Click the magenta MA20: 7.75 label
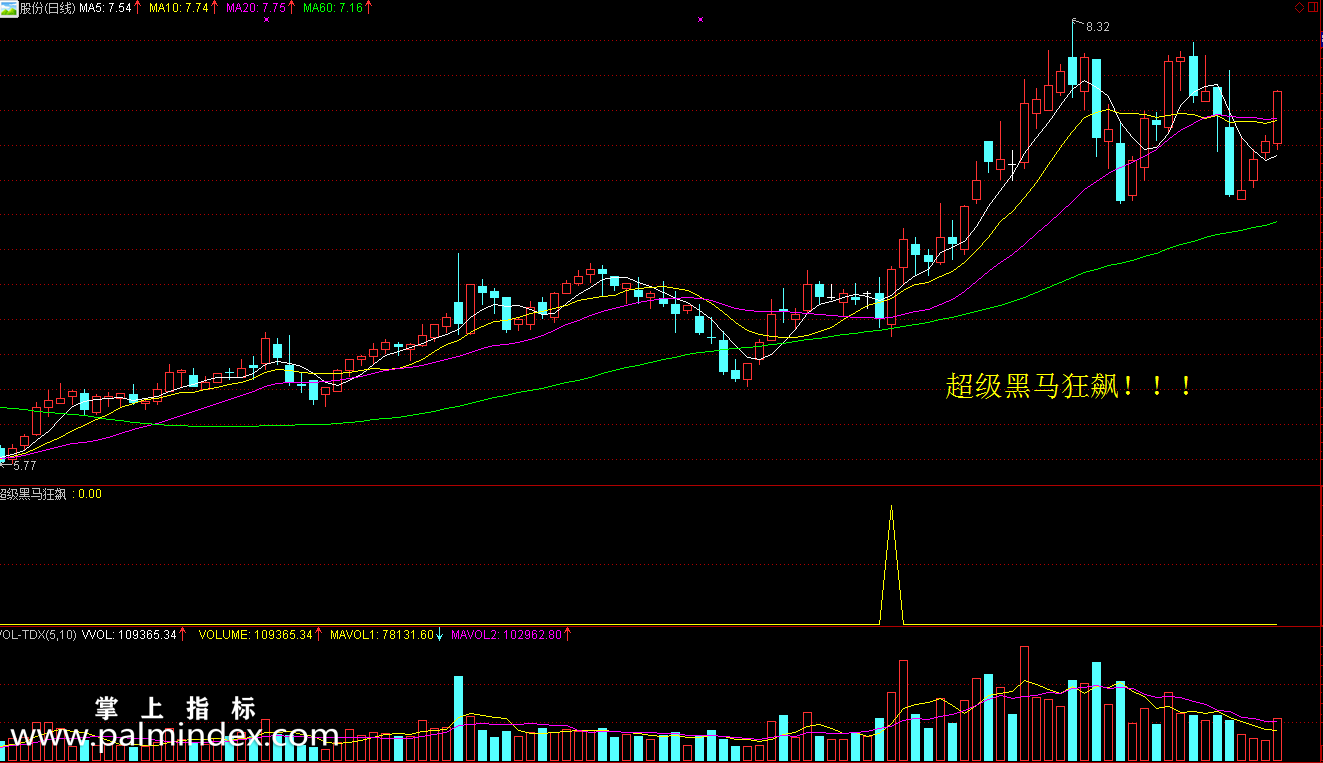Image resolution: width=1323 pixels, height=763 pixels. click(256, 8)
